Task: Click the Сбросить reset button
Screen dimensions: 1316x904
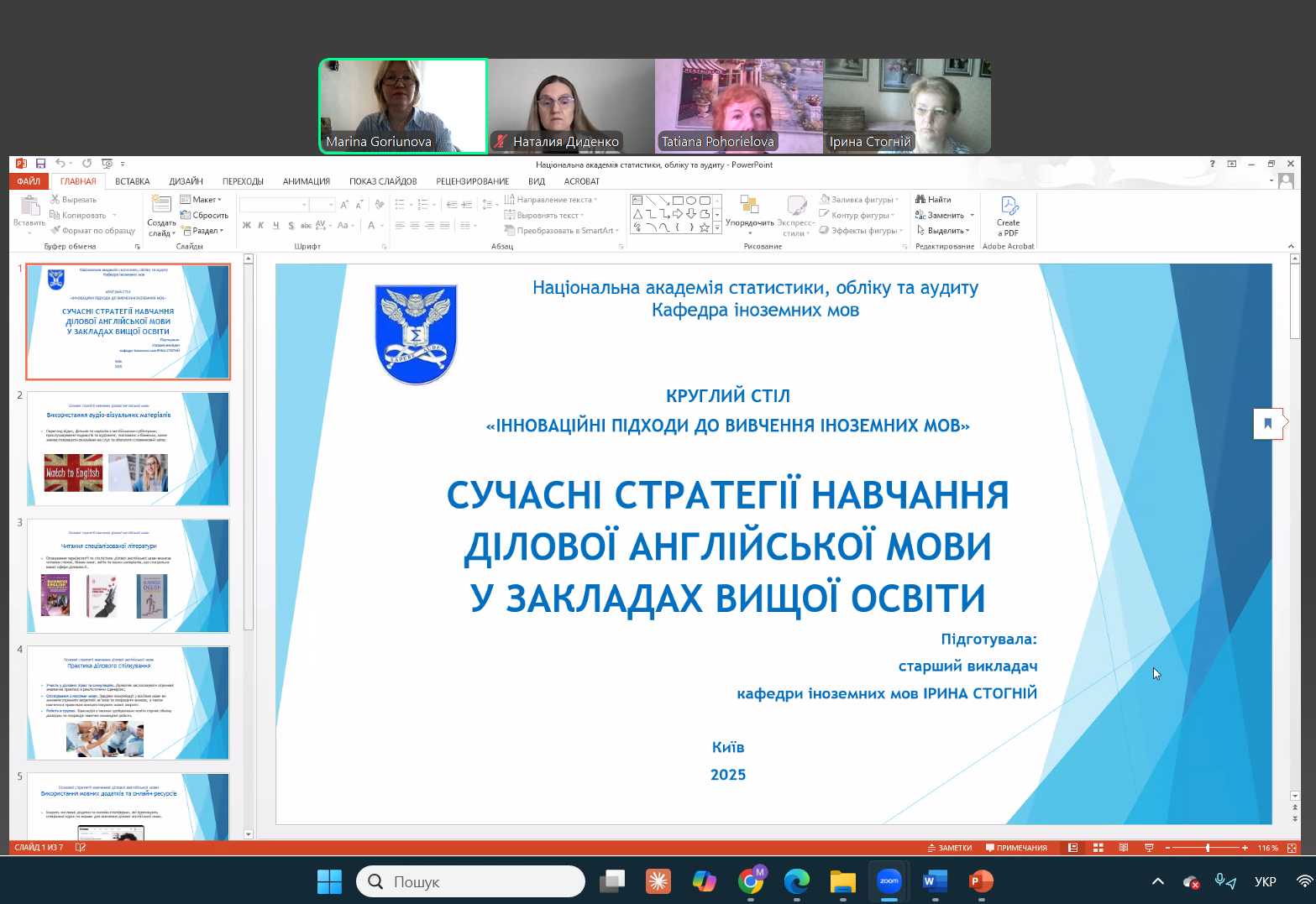Action: 204,215
